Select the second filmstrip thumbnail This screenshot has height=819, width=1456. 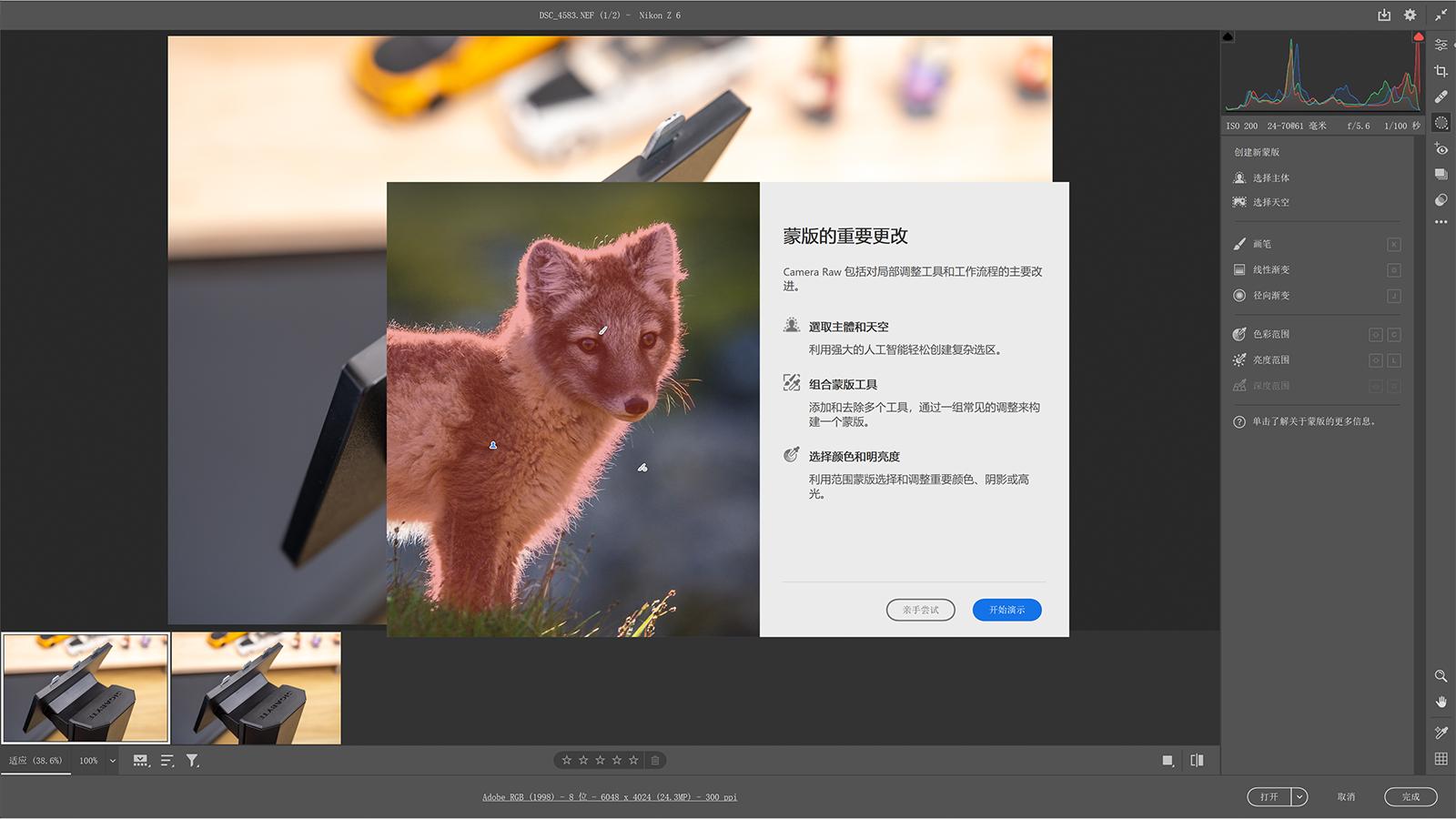pos(257,688)
